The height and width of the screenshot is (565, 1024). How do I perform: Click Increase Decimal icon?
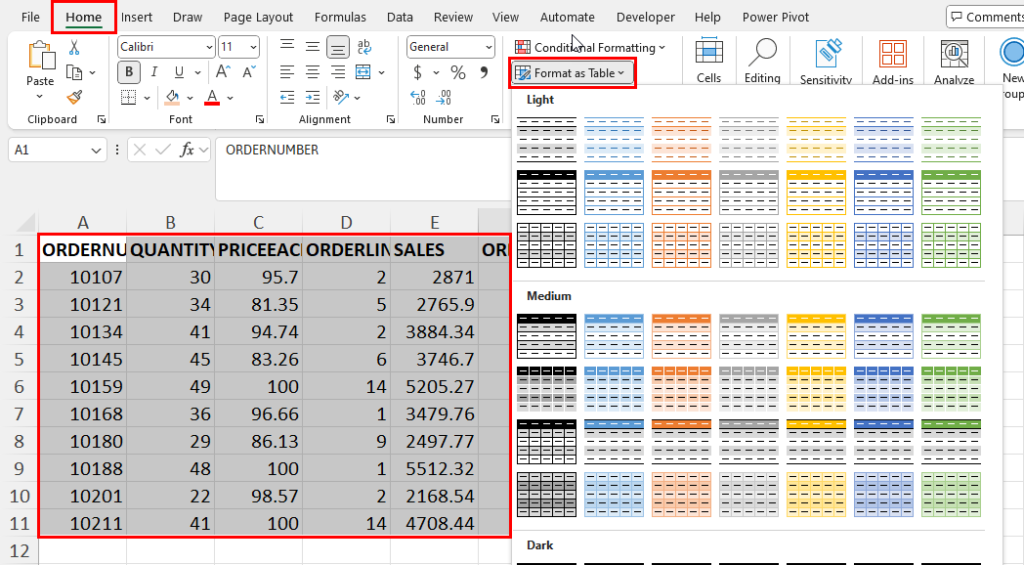(418, 97)
